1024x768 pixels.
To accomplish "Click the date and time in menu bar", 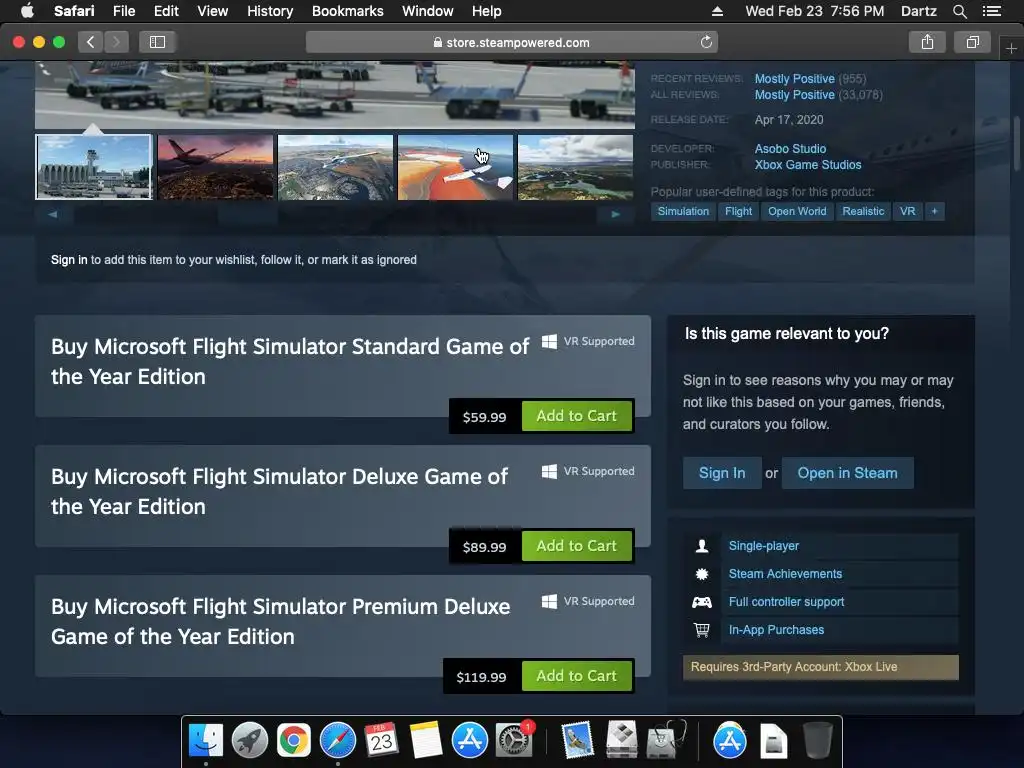I will point(814,11).
